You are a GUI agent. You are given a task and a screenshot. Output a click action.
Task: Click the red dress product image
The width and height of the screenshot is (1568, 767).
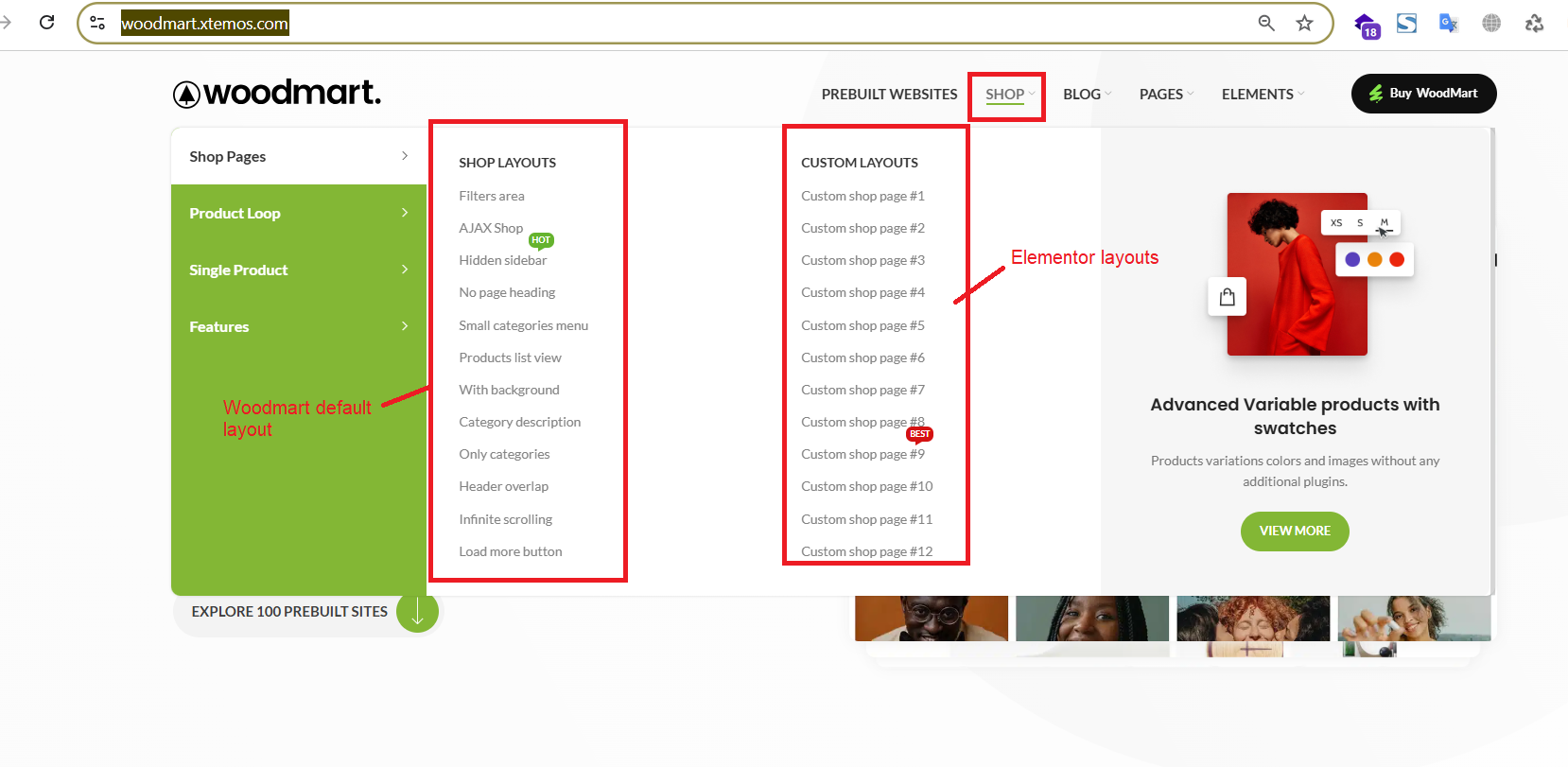pyautogui.click(x=1297, y=274)
